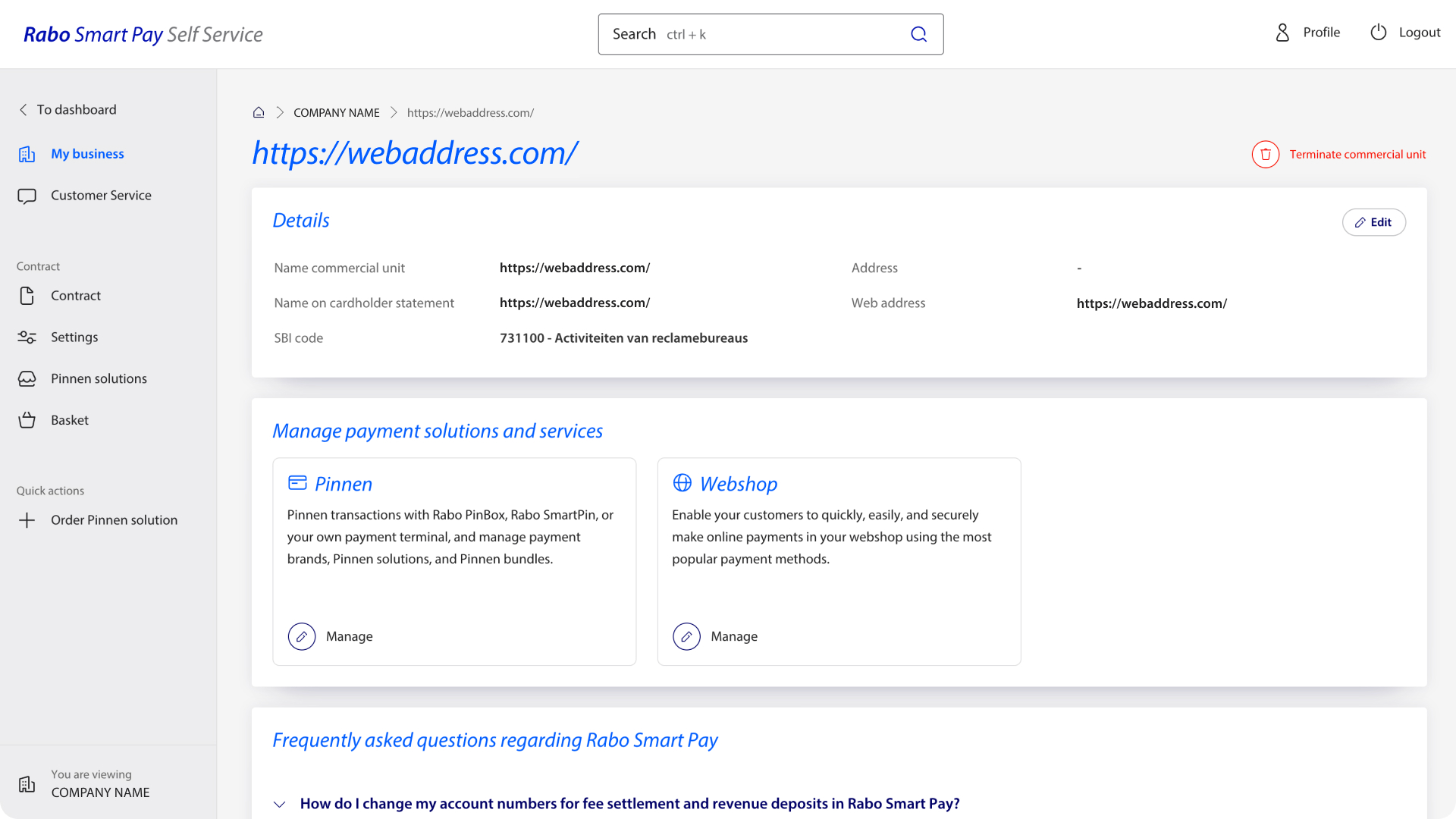Click the home icon in breadcrumb
Image resolution: width=1456 pixels, height=819 pixels.
[x=259, y=112]
